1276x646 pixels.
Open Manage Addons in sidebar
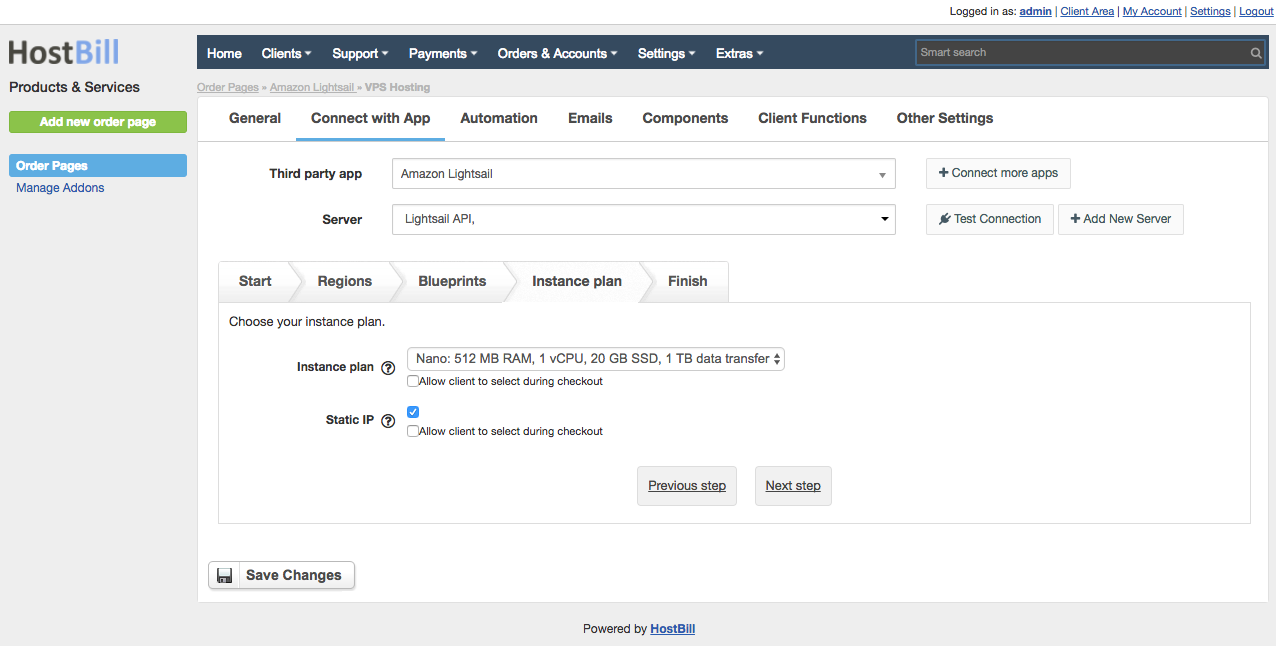(x=60, y=187)
